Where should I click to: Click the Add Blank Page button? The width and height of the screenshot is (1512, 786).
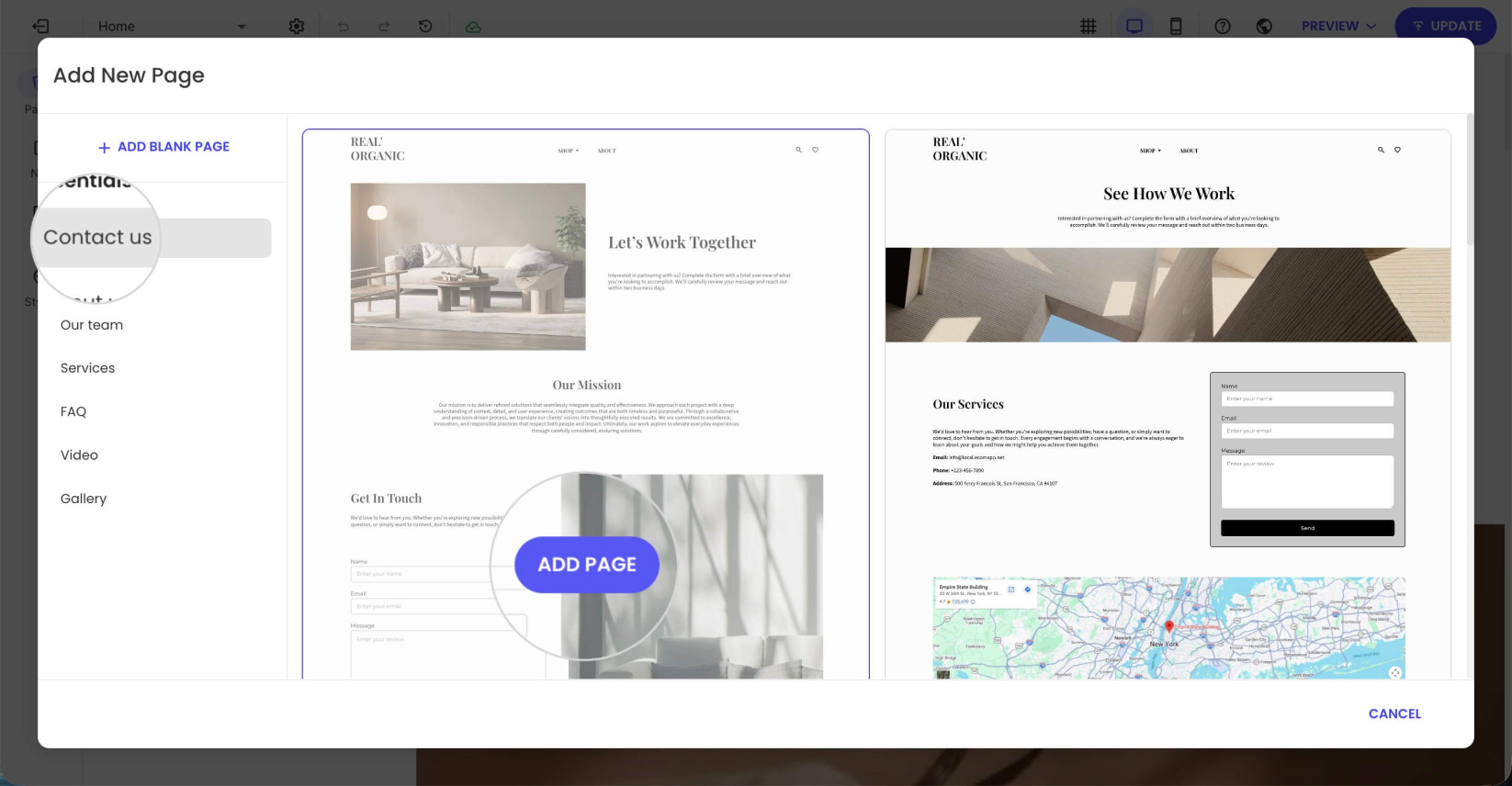164,147
